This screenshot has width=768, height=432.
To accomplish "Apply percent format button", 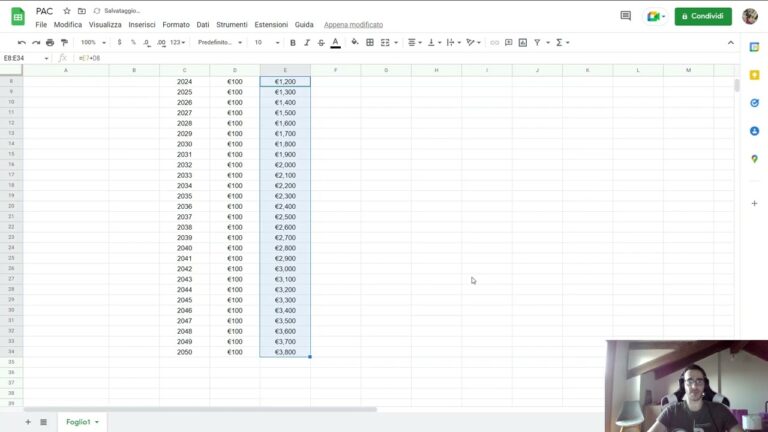I will click(x=133, y=43).
